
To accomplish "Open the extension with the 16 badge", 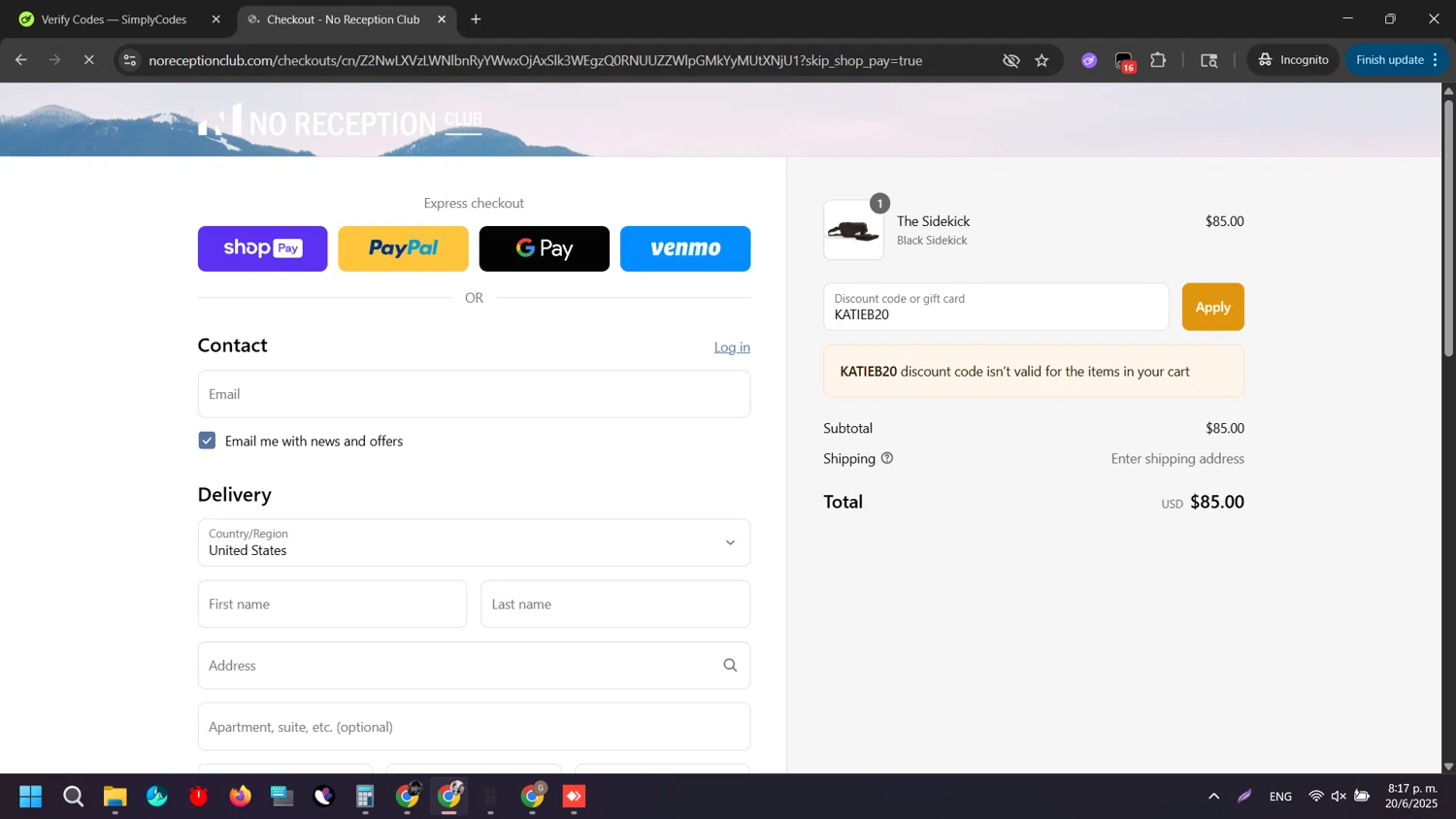I will pos(1125,62).
